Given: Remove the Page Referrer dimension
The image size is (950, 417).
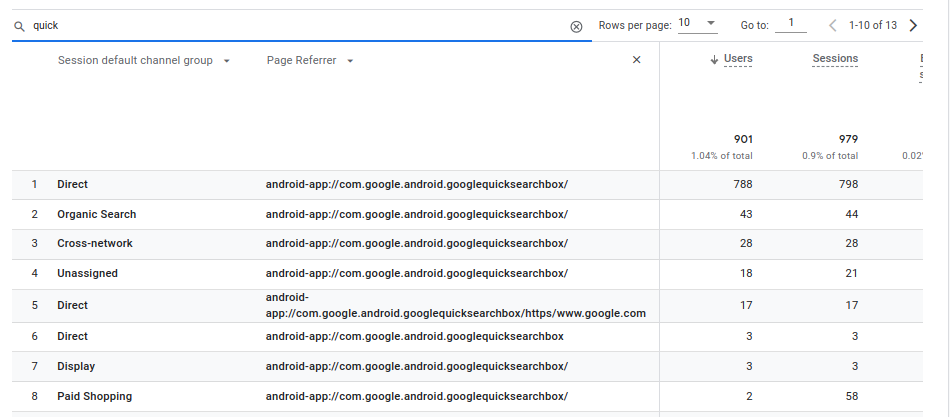Looking at the screenshot, I should pos(637,60).
